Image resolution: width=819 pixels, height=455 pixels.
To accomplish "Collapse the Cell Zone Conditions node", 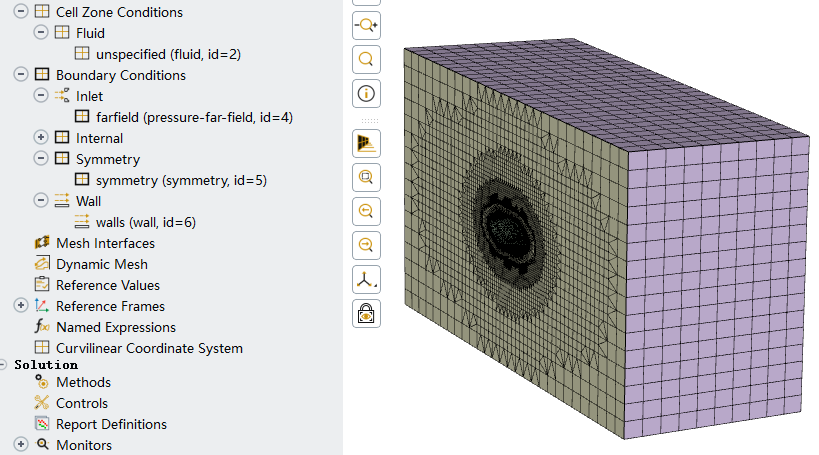I will (20, 11).
